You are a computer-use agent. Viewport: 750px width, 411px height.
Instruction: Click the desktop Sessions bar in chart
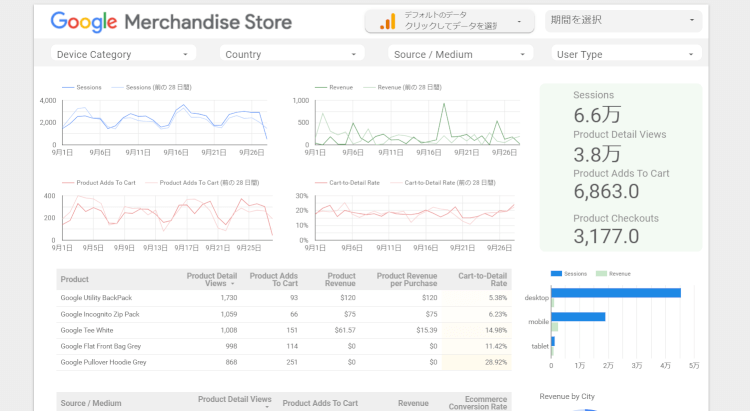pyautogui.click(x=616, y=293)
